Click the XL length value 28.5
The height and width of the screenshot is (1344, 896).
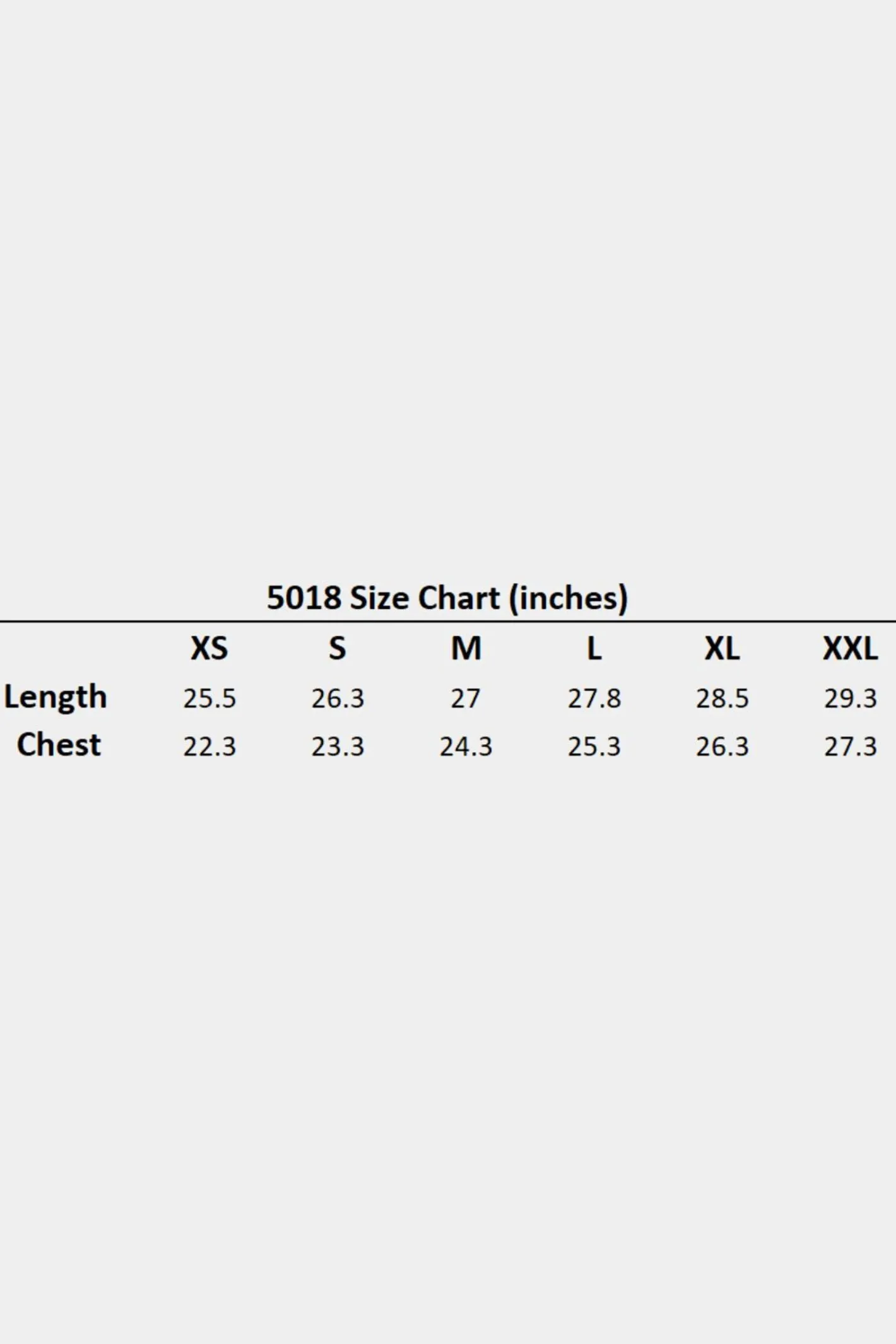tap(722, 699)
